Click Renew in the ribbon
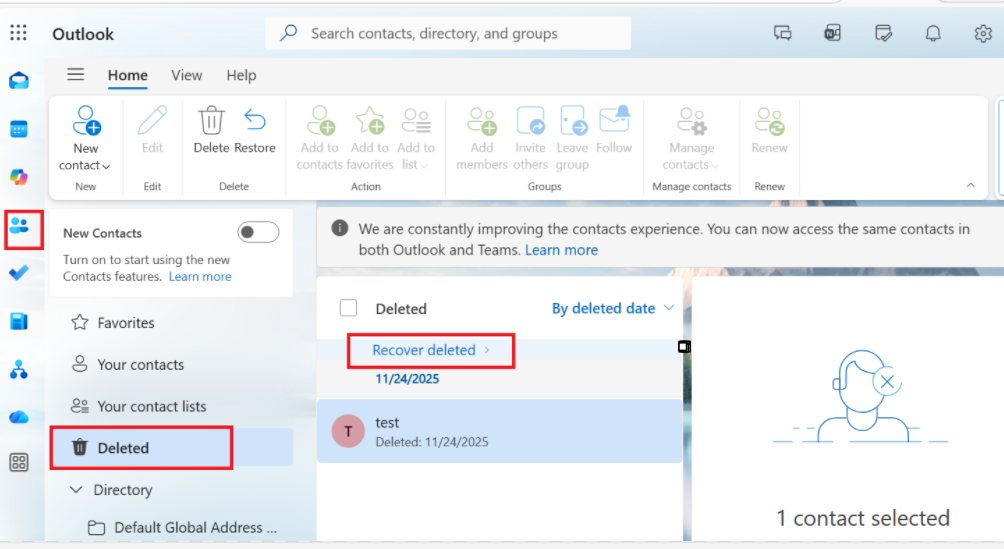Screen dimensions: 1004x549 click(770, 130)
